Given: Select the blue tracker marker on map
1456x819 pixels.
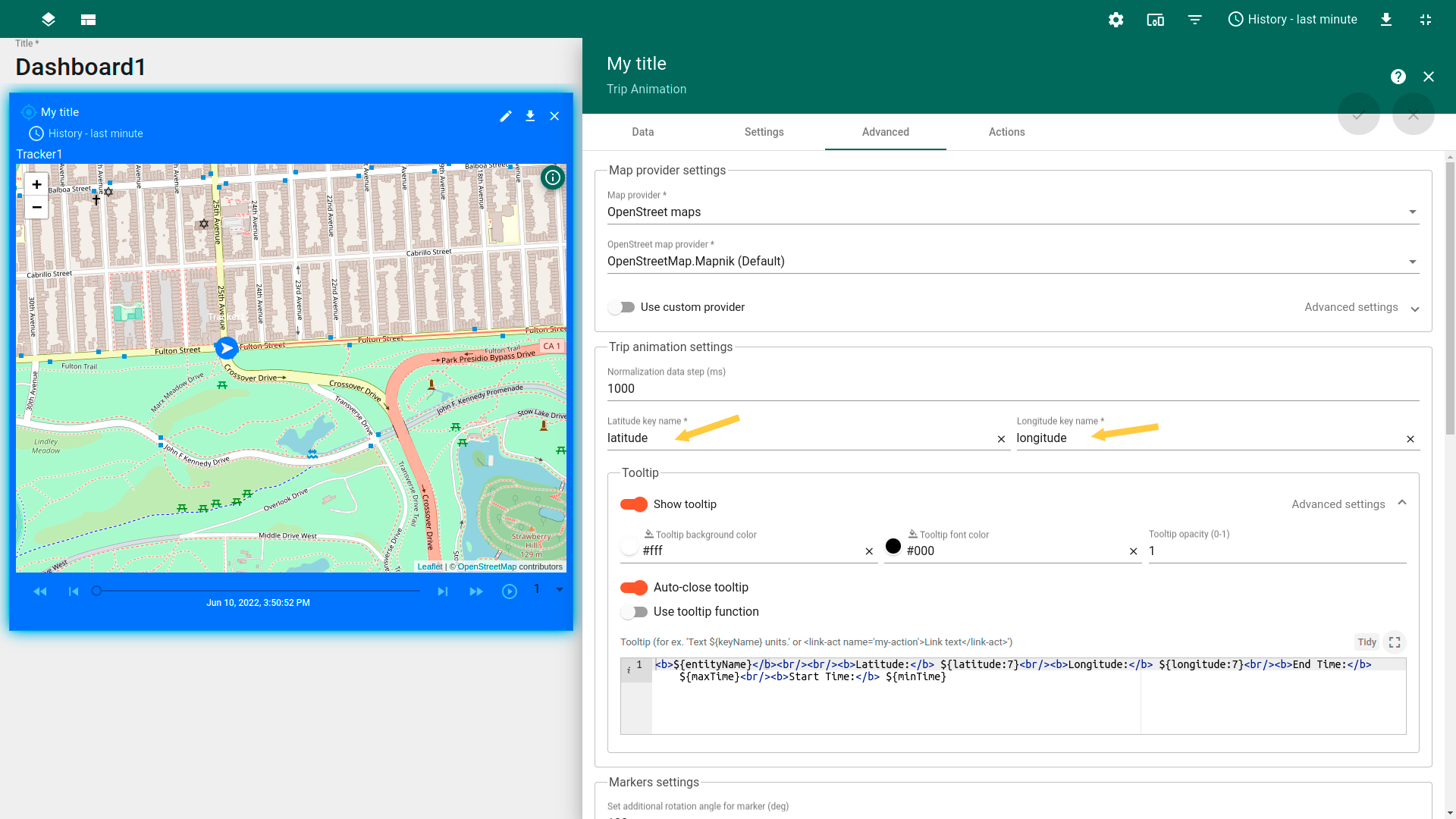Looking at the screenshot, I should pos(226,348).
